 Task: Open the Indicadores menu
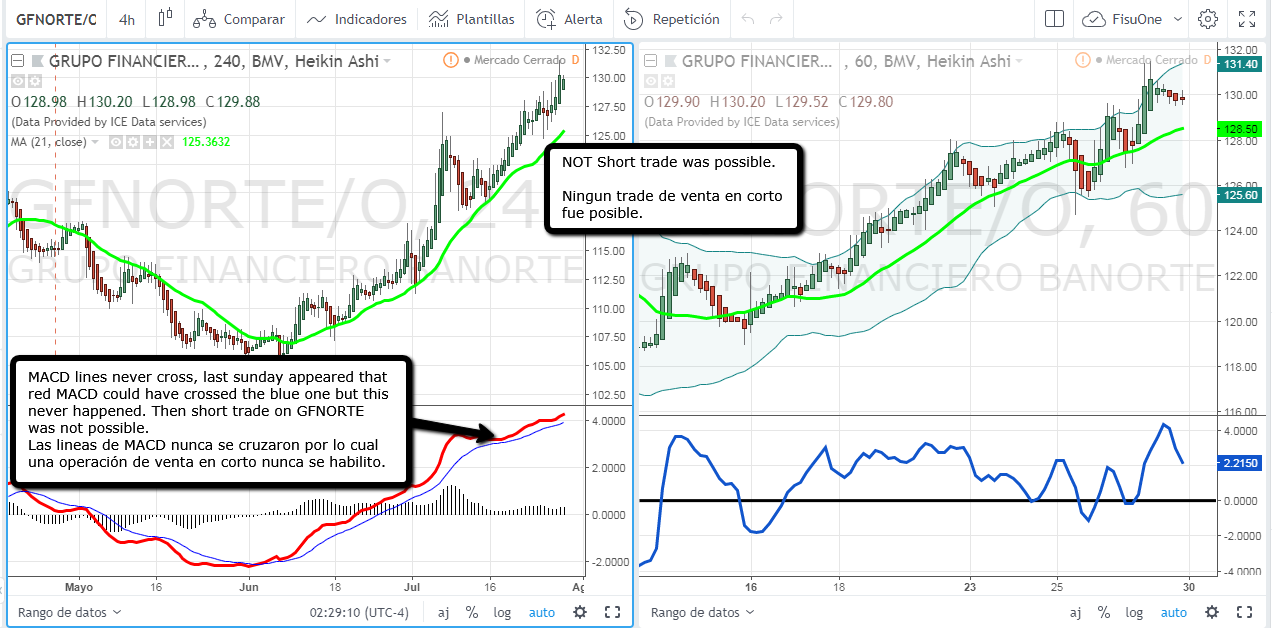[x=357, y=19]
